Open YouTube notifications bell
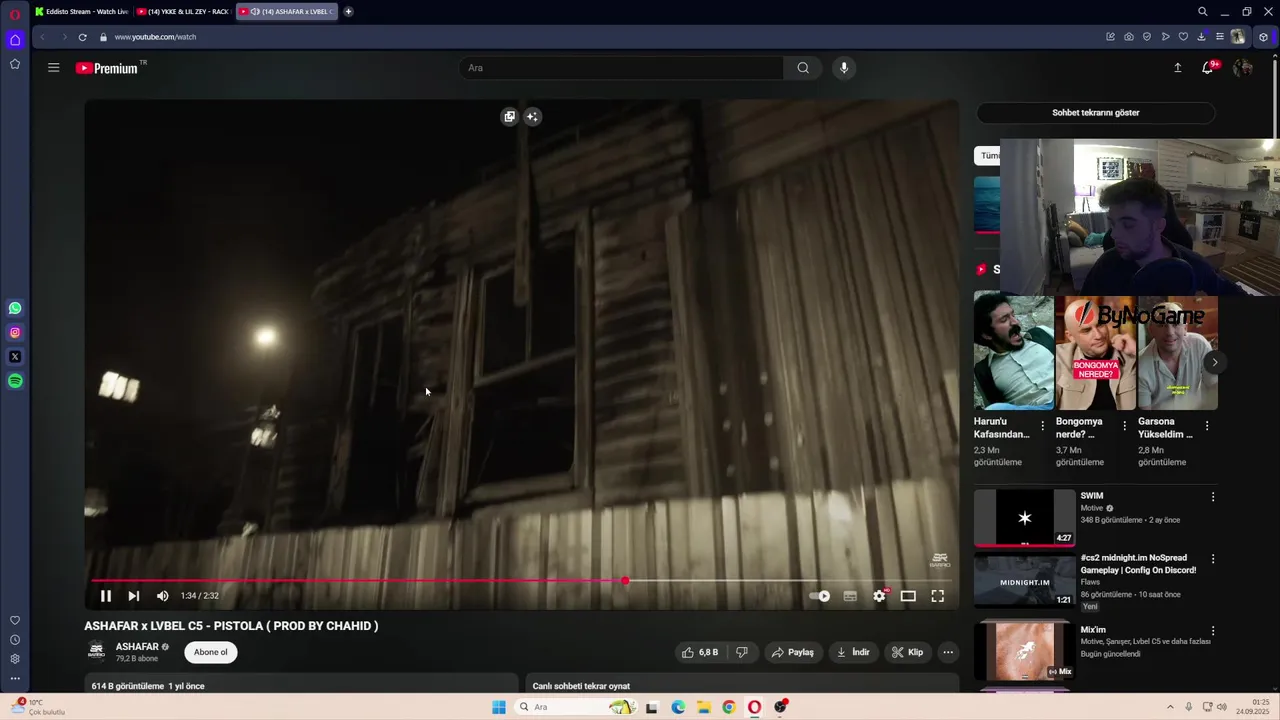Image resolution: width=1280 pixels, height=720 pixels. tap(1207, 68)
